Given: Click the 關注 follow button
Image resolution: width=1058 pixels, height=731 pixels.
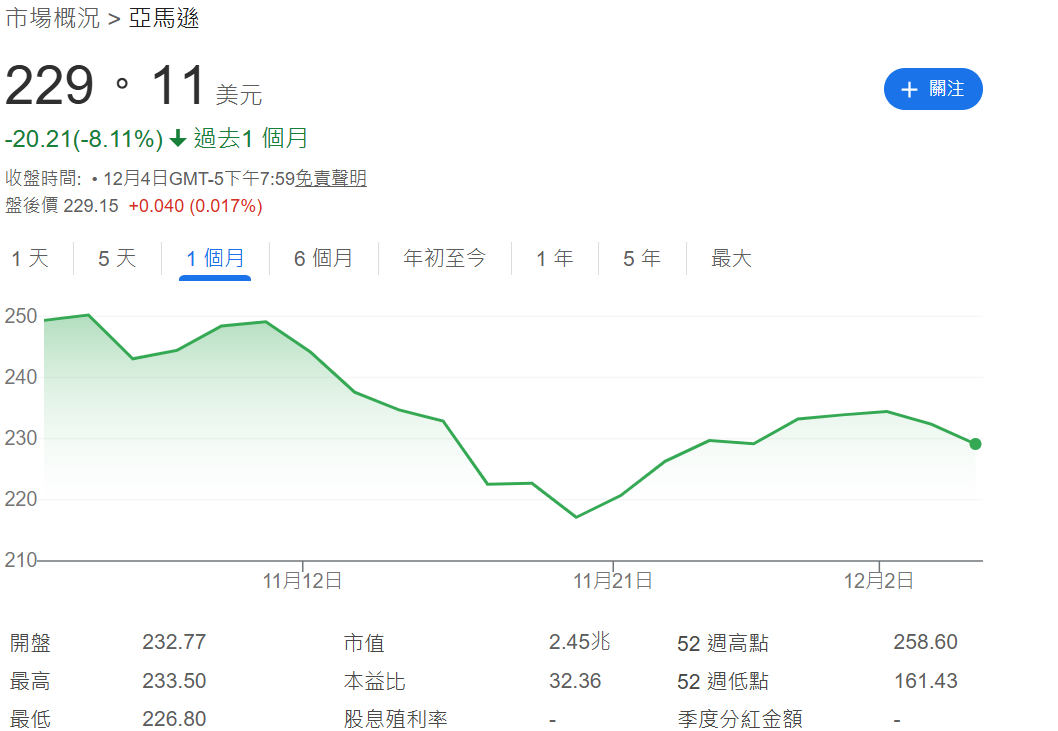Looking at the screenshot, I should tap(933, 89).
